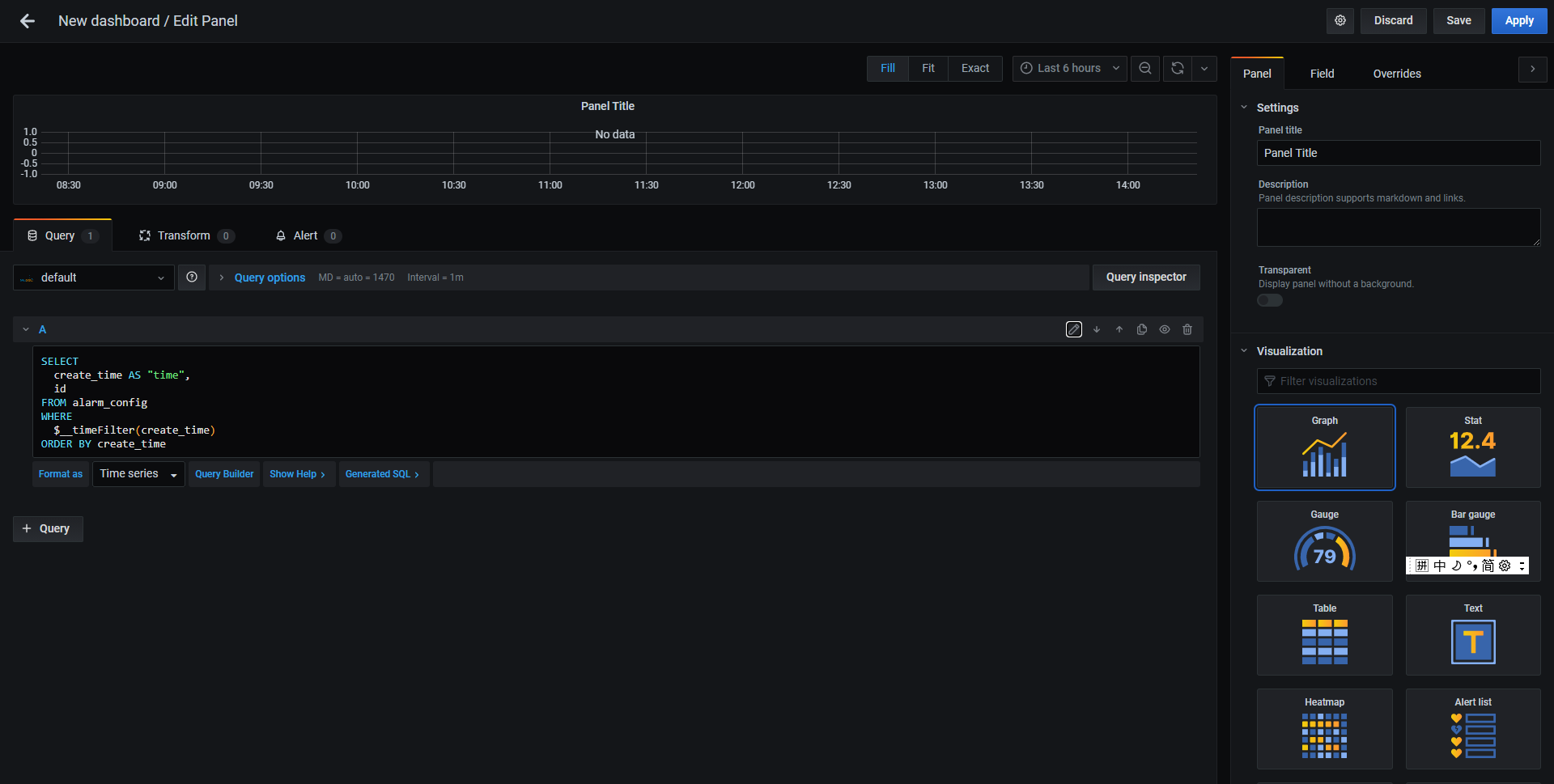Open the default data source dropdown
Screen dimensions: 1554x784
(x=94, y=278)
